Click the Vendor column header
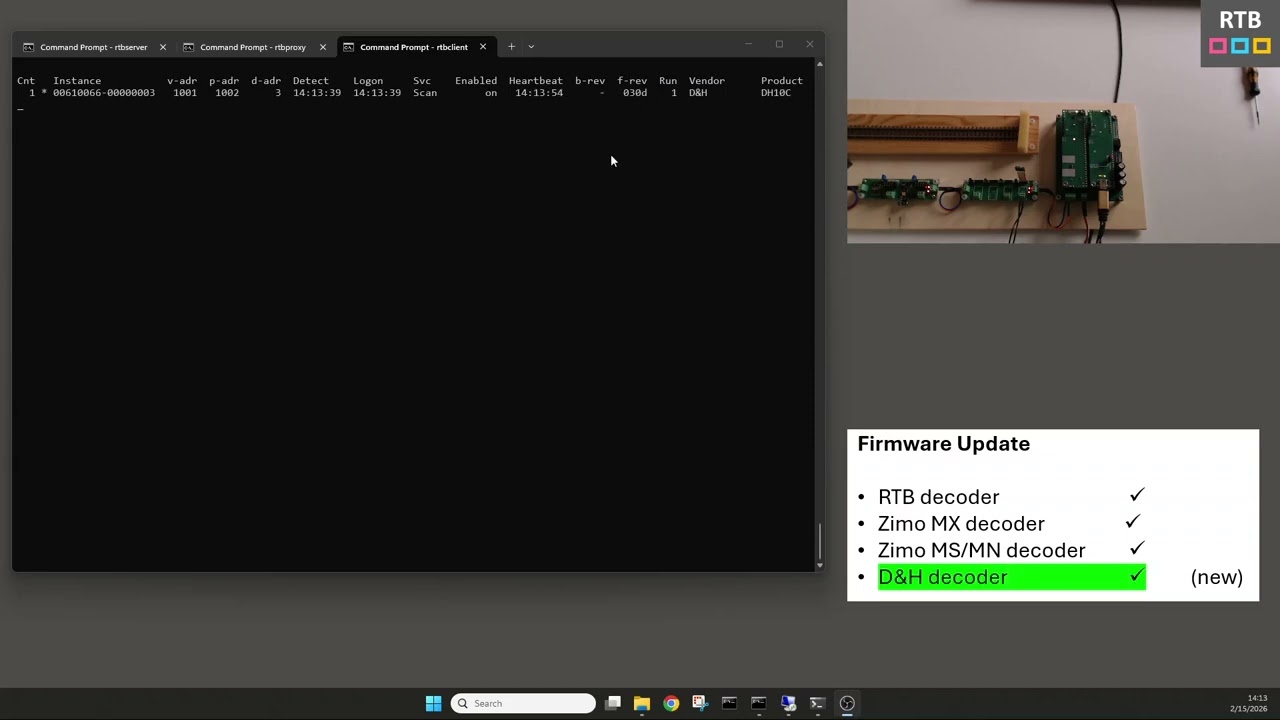 [707, 81]
